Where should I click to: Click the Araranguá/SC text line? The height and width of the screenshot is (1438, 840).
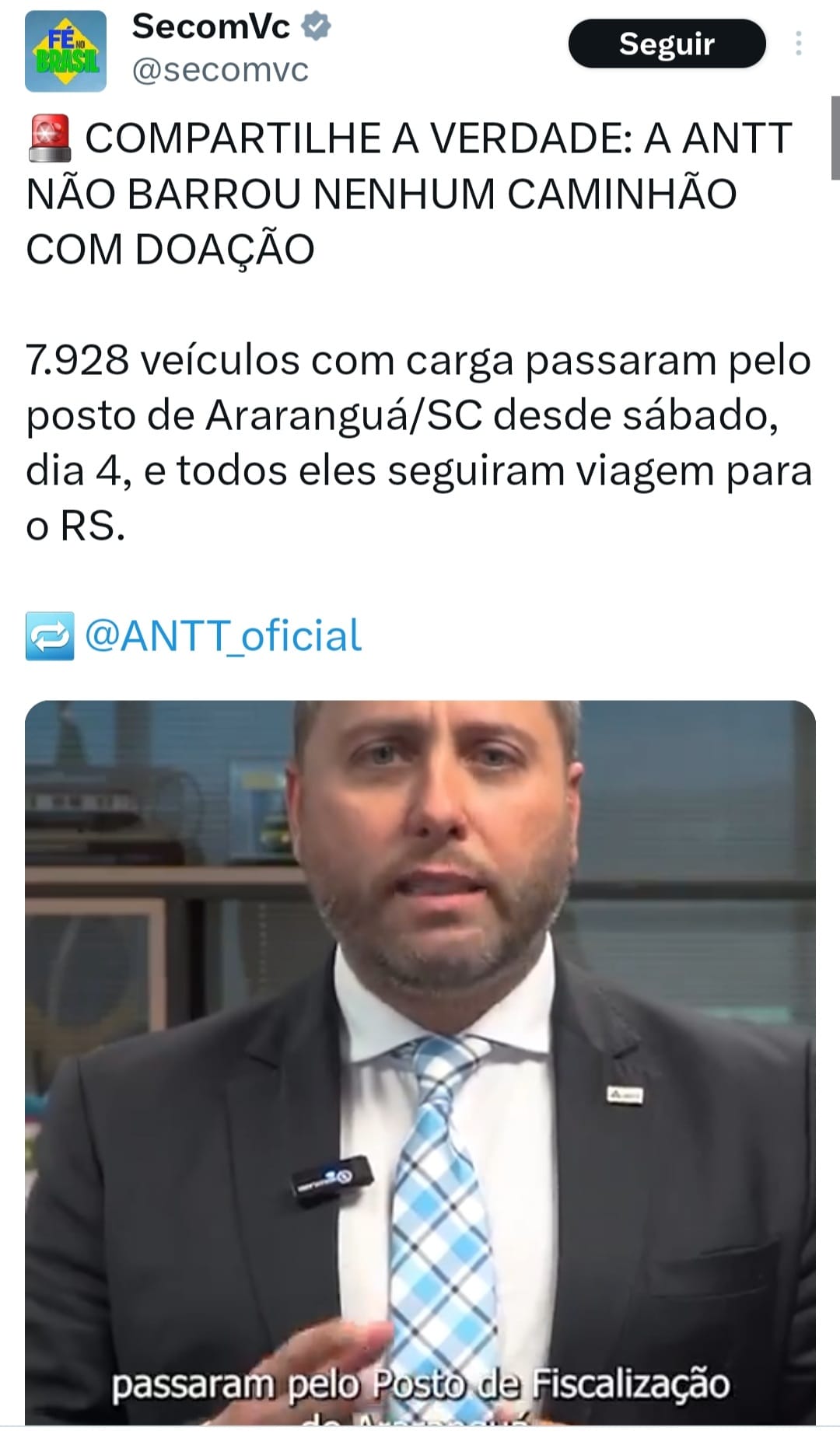(402, 415)
